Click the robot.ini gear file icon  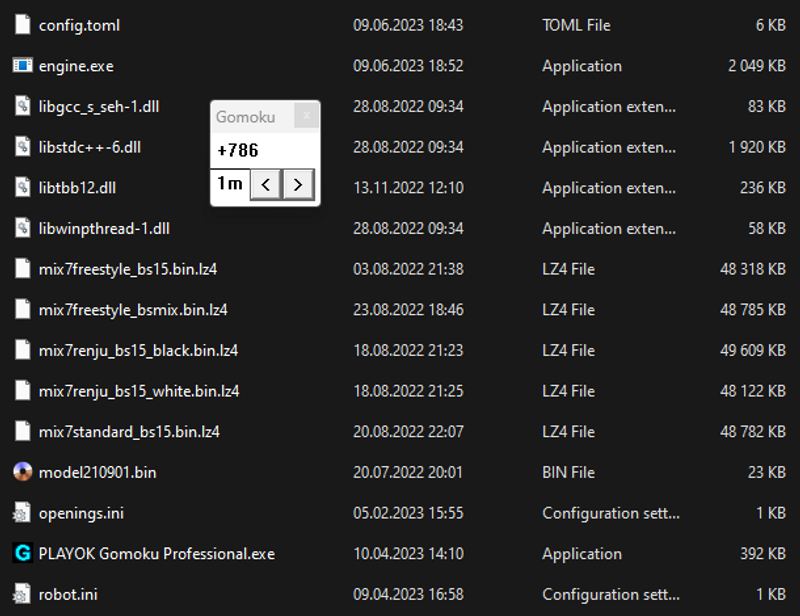click(21, 594)
